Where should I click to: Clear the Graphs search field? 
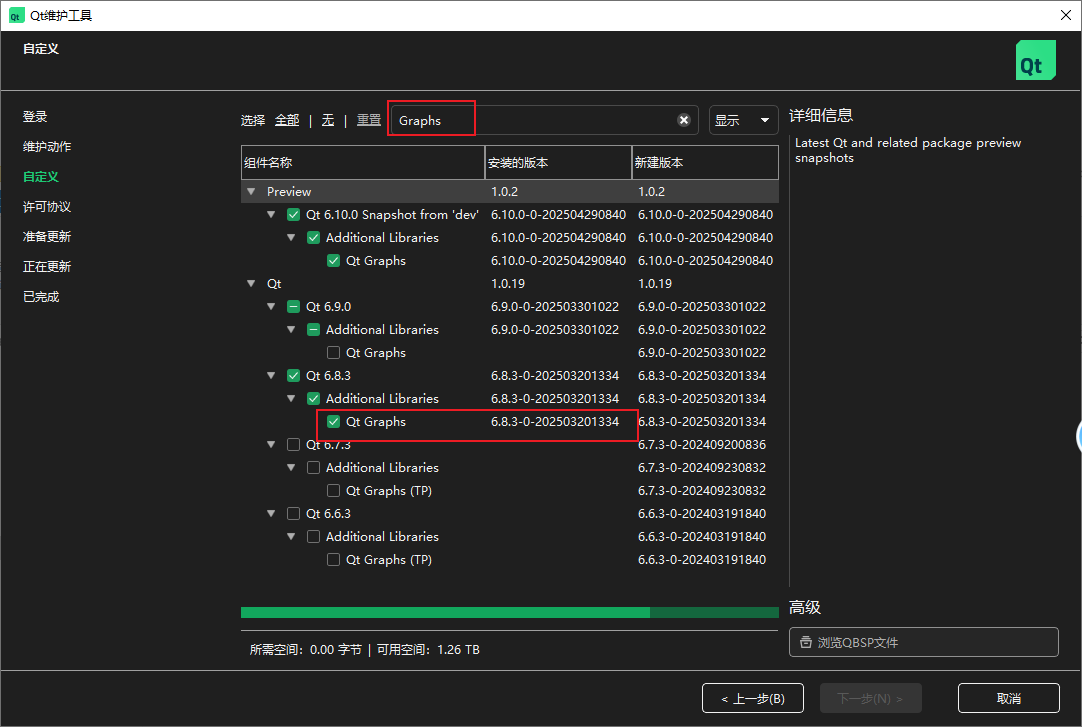pyautogui.click(x=684, y=120)
